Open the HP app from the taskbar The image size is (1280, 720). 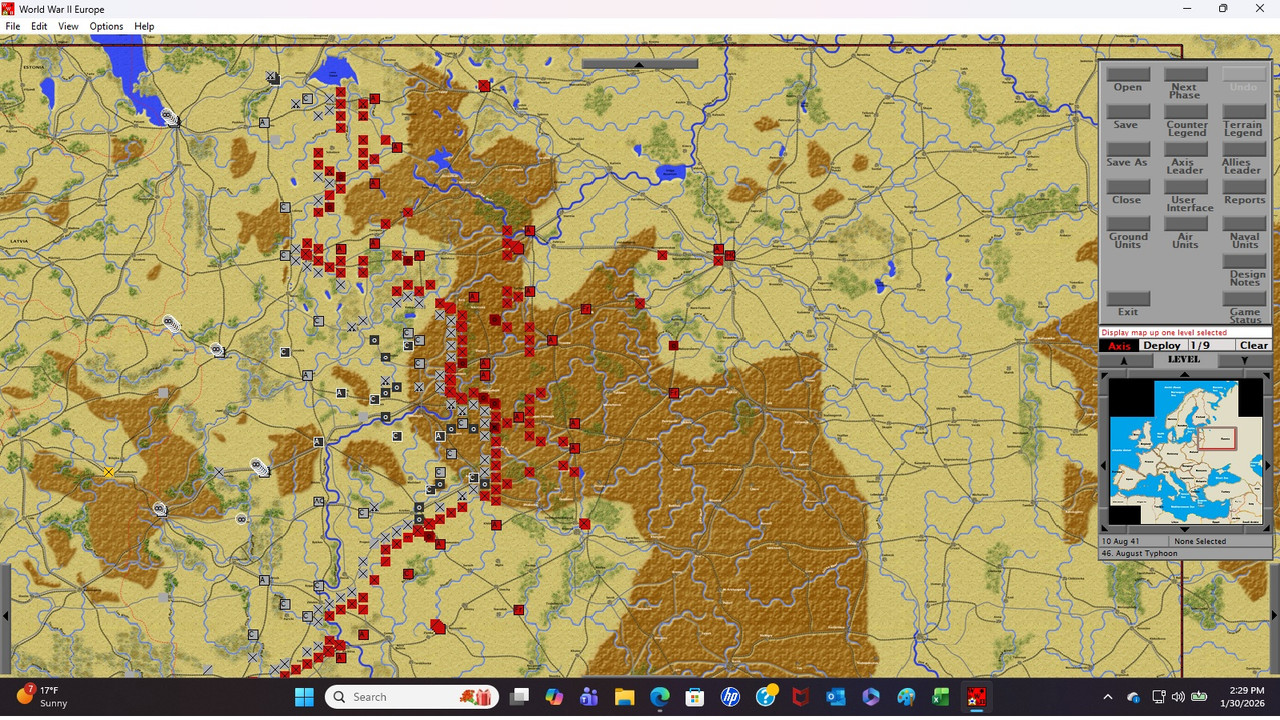[x=730, y=697]
